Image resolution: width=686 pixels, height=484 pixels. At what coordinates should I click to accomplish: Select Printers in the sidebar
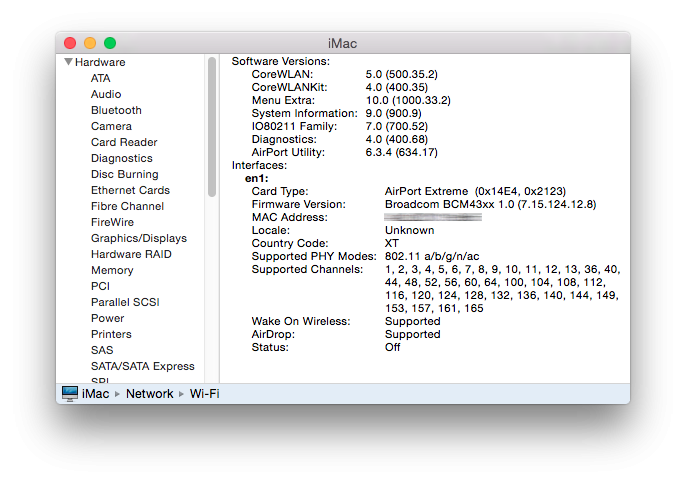(x=111, y=334)
